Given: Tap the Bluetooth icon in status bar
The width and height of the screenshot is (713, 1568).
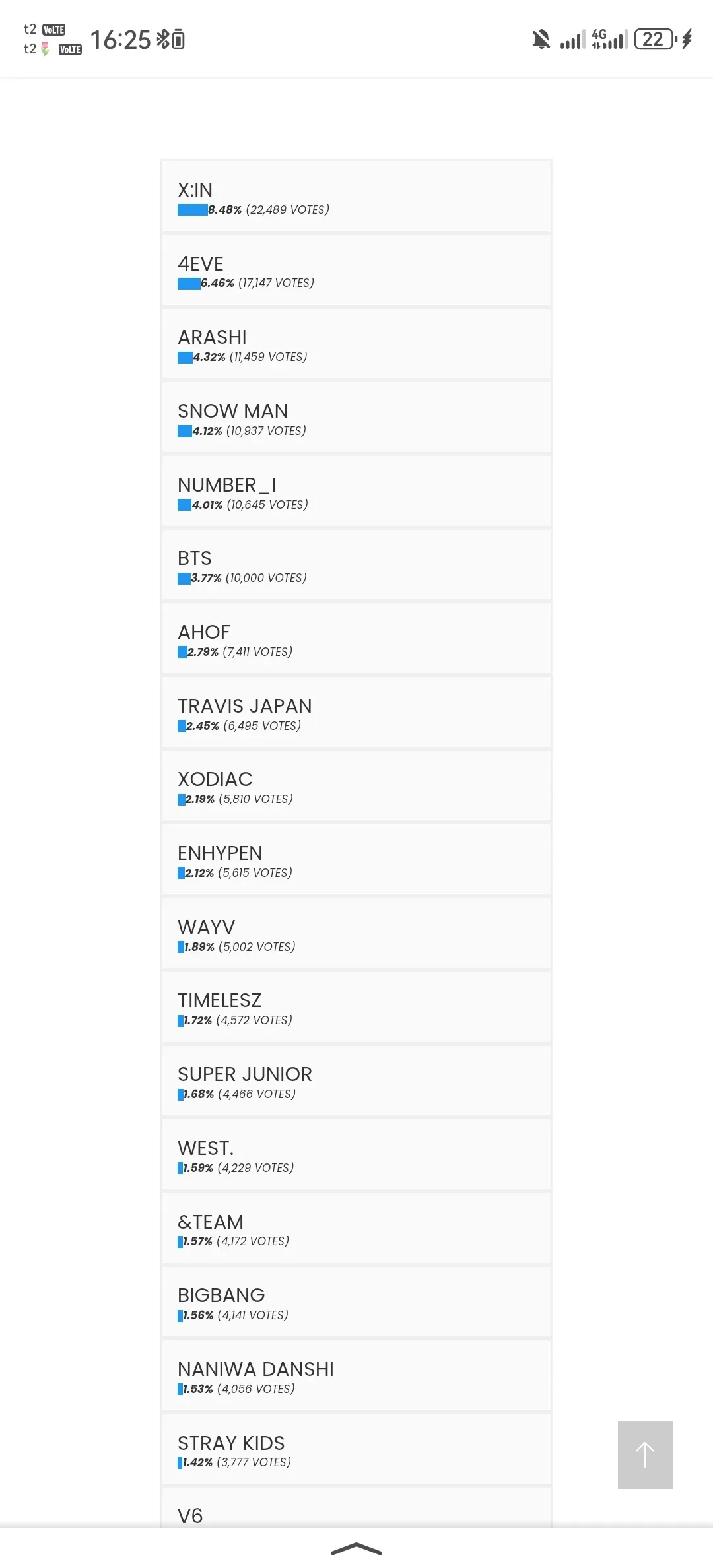Looking at the screenshot, I should pos(162,40).
